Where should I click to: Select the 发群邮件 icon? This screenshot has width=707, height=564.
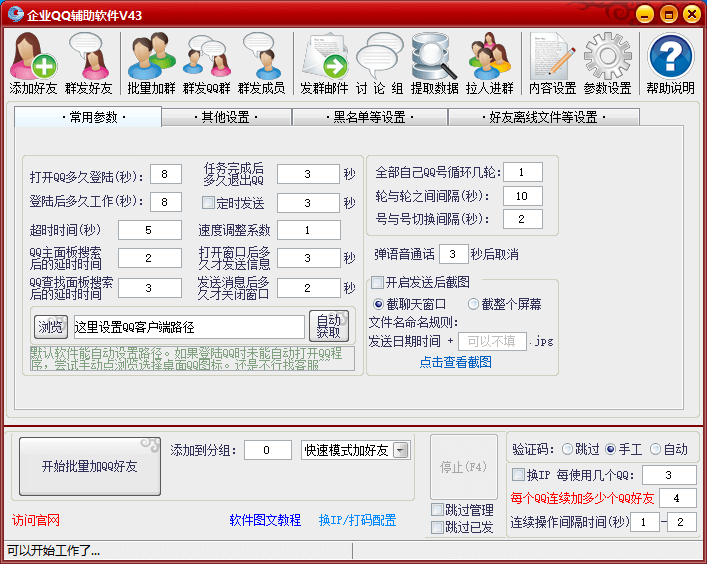tap(324, 63)
